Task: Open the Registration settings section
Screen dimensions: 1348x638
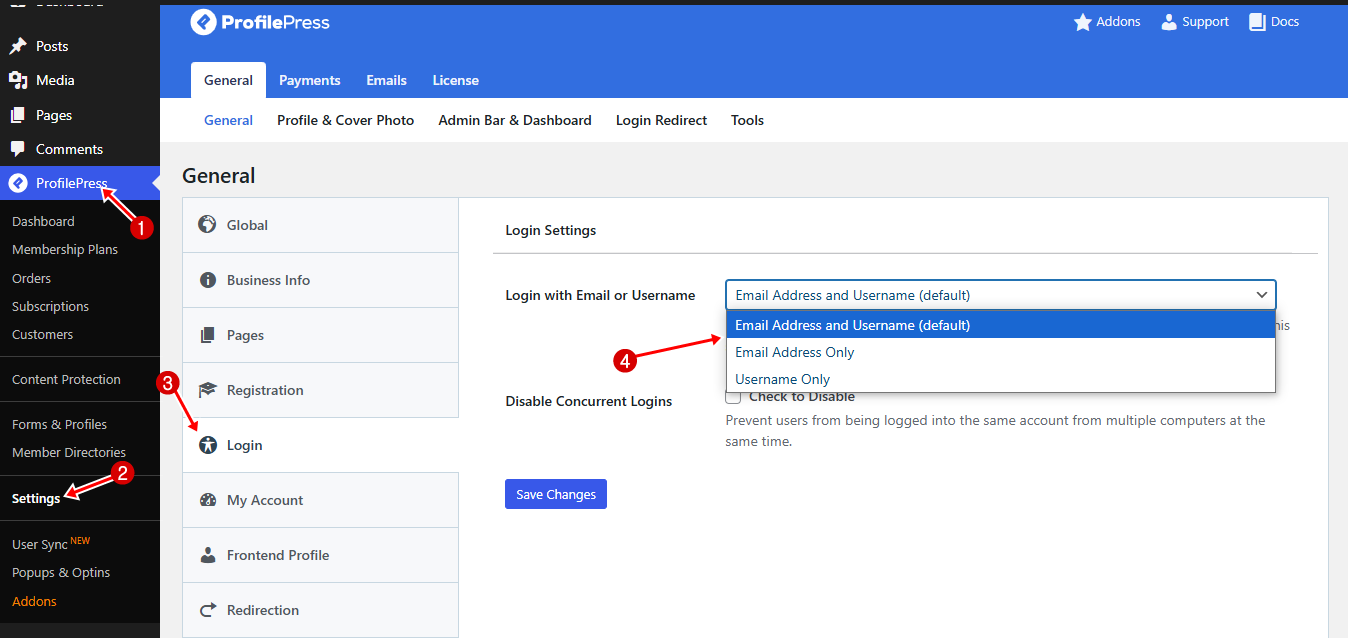Action: pyautogui.click(x=320, y=390)
